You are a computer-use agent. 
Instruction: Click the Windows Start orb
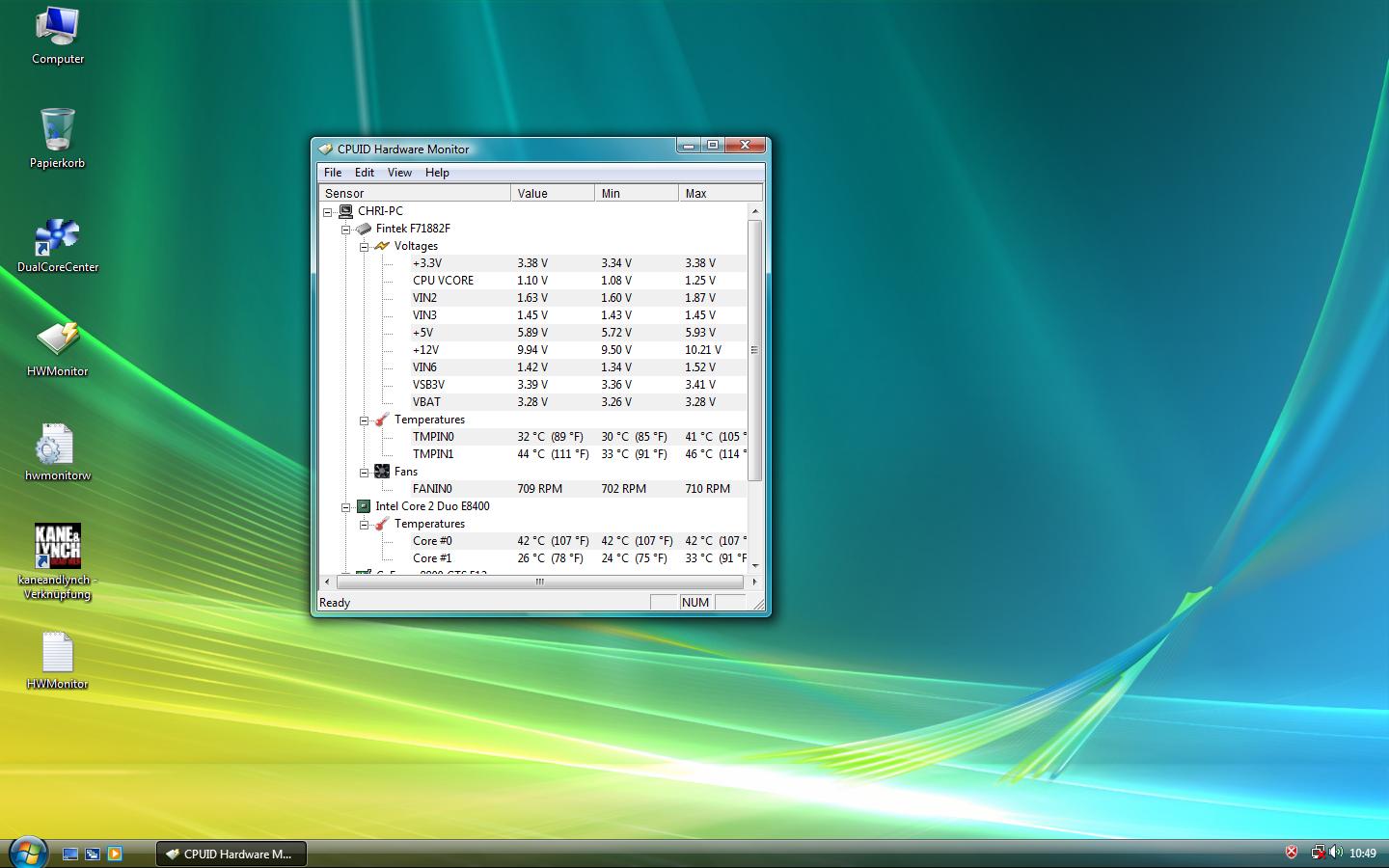28,853
